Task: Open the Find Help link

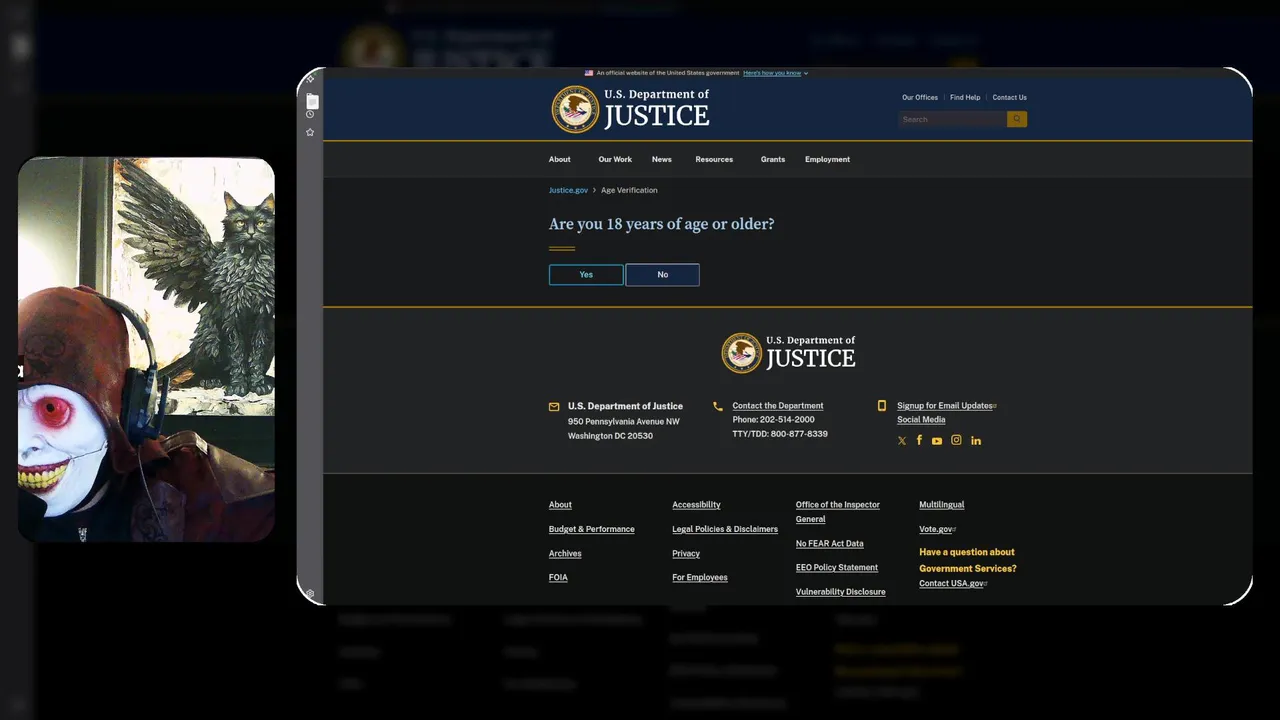Action: [965, 98]
